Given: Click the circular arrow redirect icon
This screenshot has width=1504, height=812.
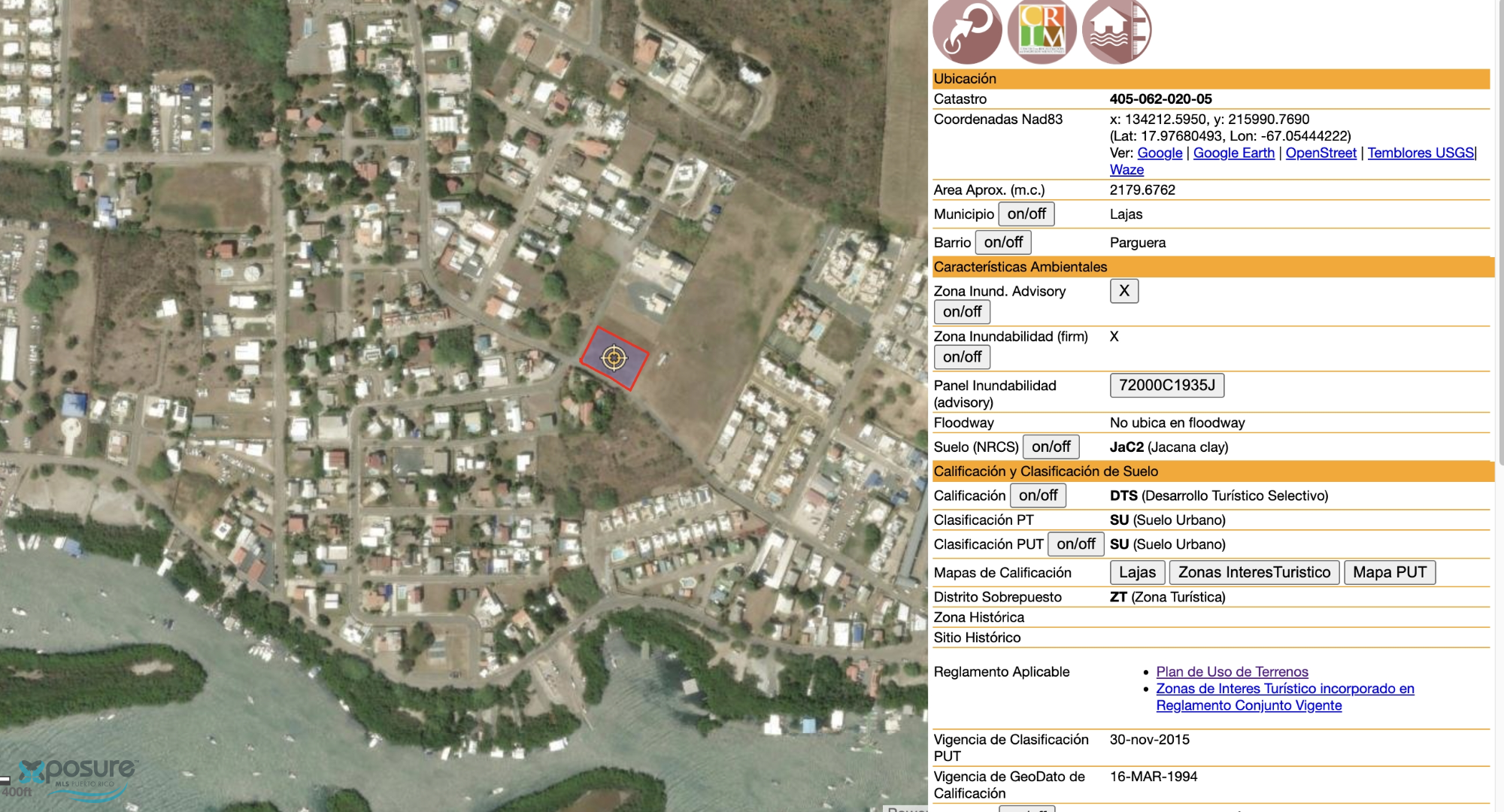Looking at the screenshot, I should point(967,30).
